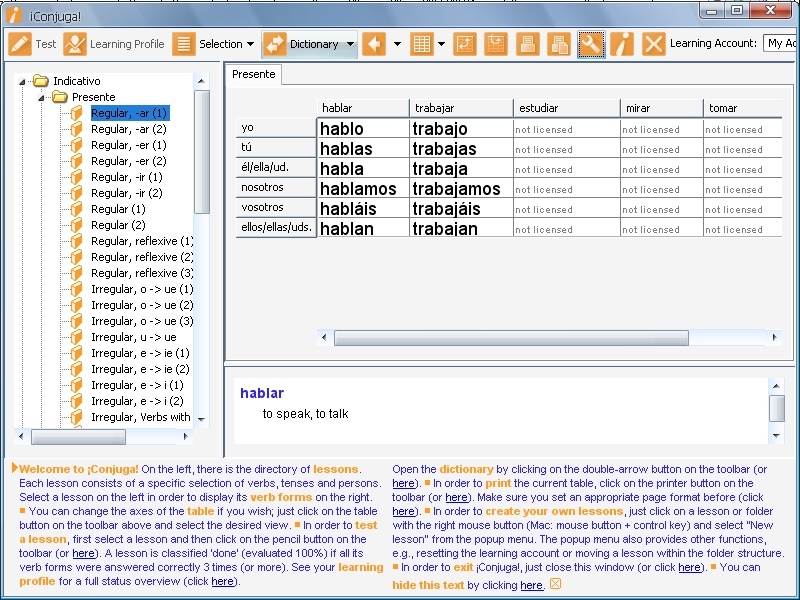Viewport: 800px width, 600px height.
Task: Click the 'habláis' table cell
Action: pyautogui.click(x=363, y=209)
